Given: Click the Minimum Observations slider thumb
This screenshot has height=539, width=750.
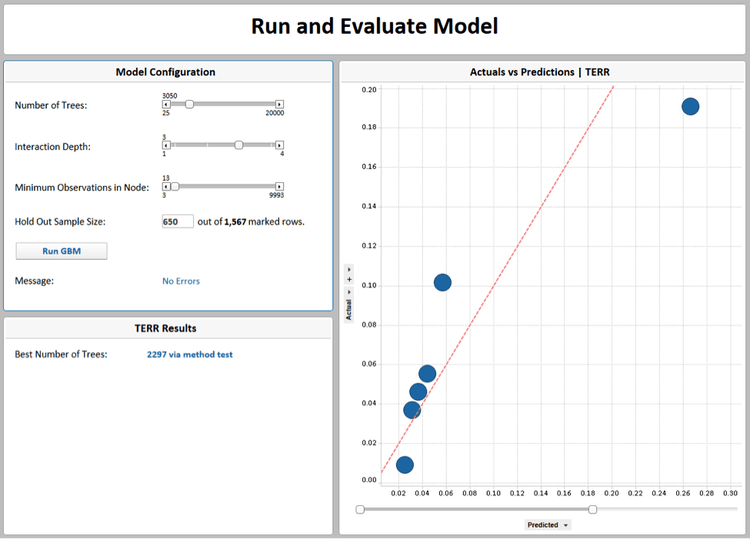Looking at the screenshot, I should [175, 187].
